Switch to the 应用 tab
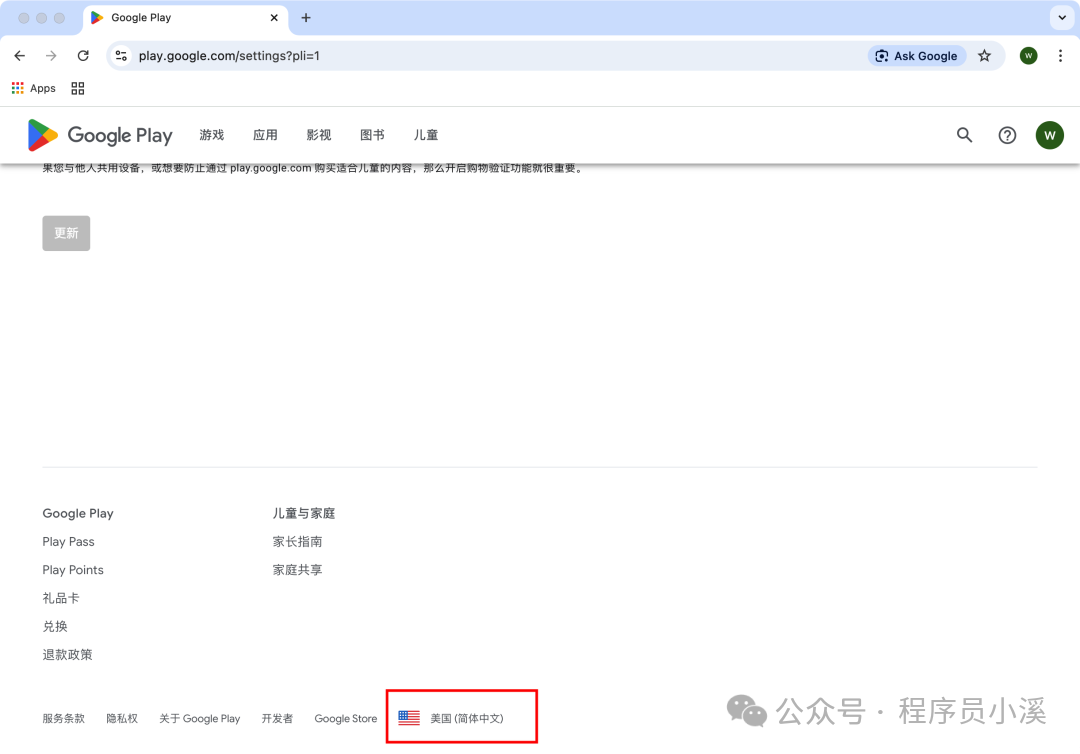 click(x=265, y=135)
